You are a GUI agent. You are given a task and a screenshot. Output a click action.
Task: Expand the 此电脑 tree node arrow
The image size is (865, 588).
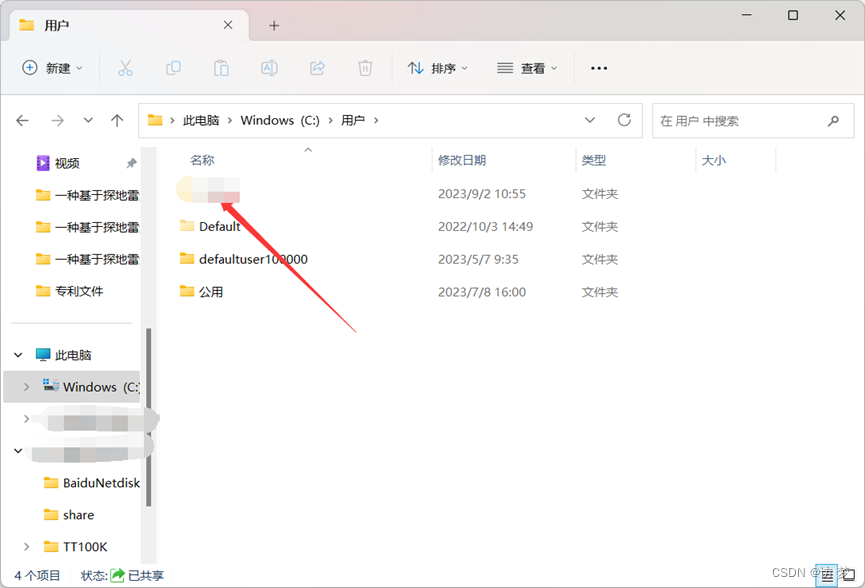coord(17,354)
